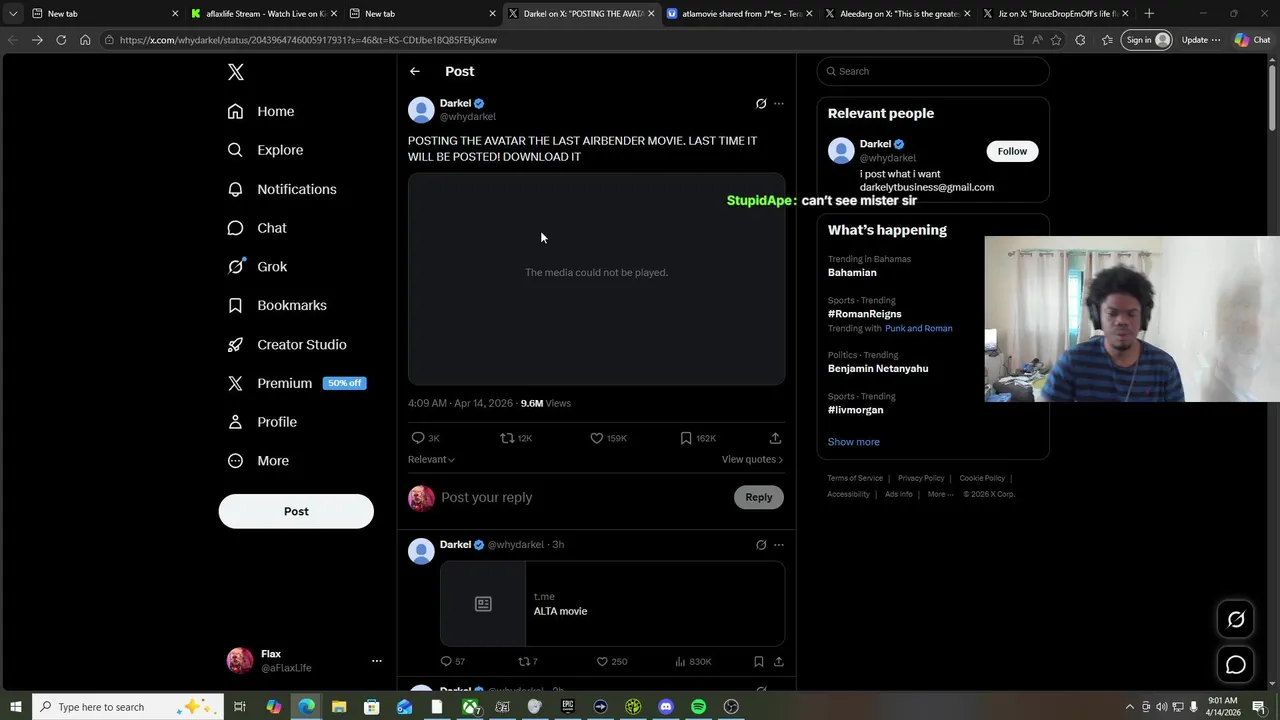Click browser refresh button
The height and width of the screenshot is (720, 1280).
(x=61, y=40)
